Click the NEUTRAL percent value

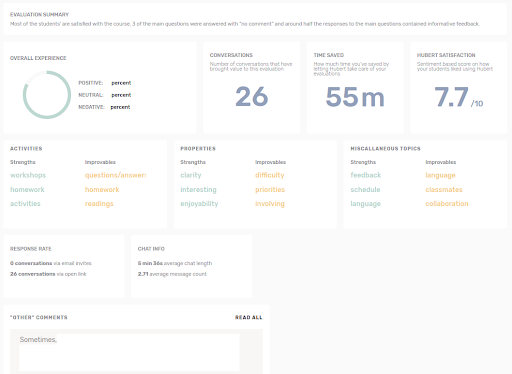(x=121, y=95)
